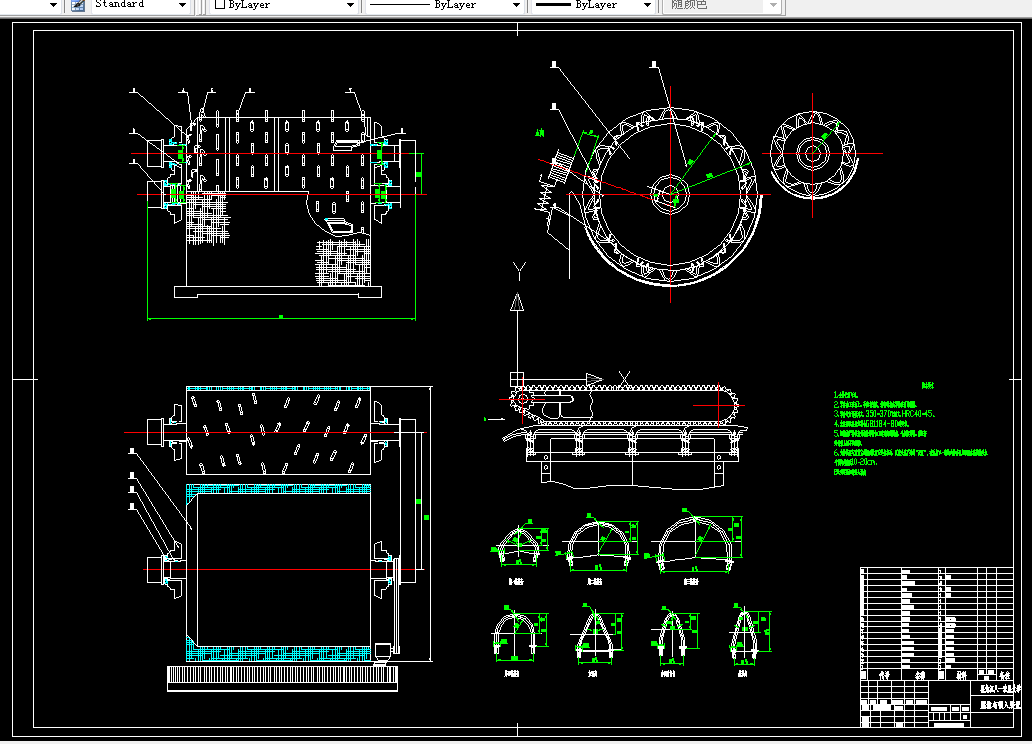The image size is (1032, 744).
Task: Open the Standard style dropdown
Action: [140, 5]
